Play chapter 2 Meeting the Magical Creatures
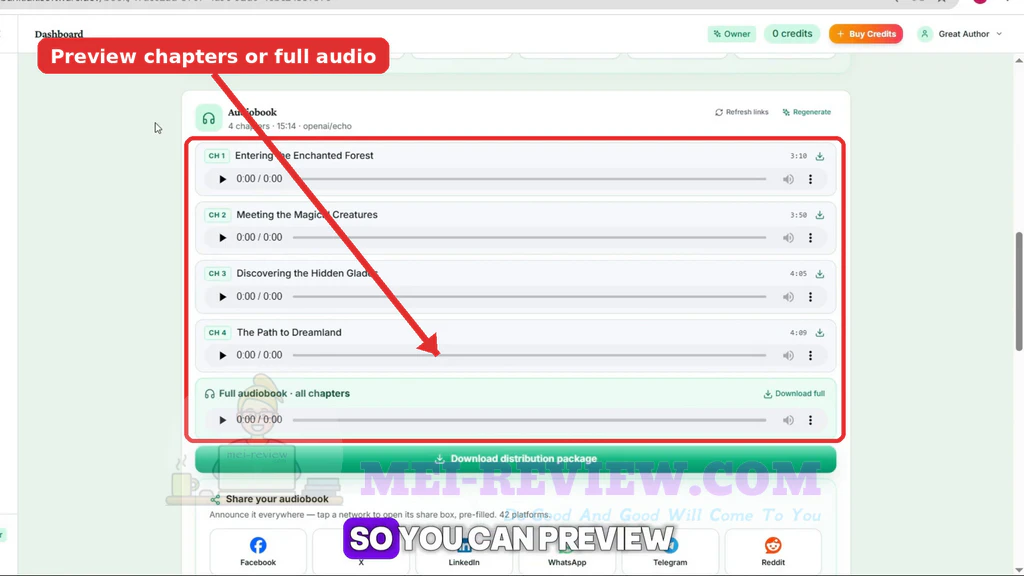Screen dimensions: 1024x576 (222, 238)
